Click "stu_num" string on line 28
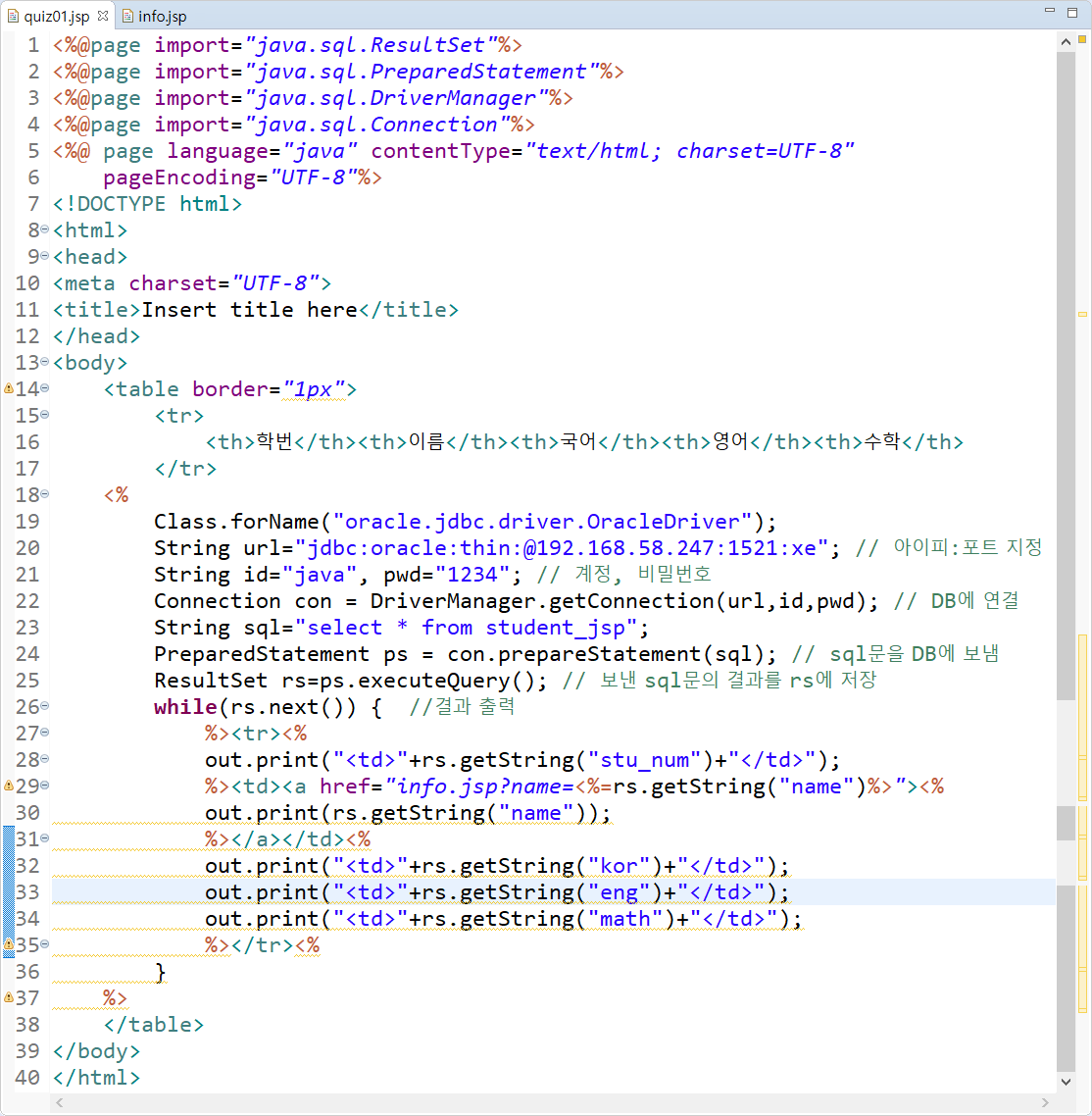This screenshot has height=1116, width=1092. click(x=645, y=760)
